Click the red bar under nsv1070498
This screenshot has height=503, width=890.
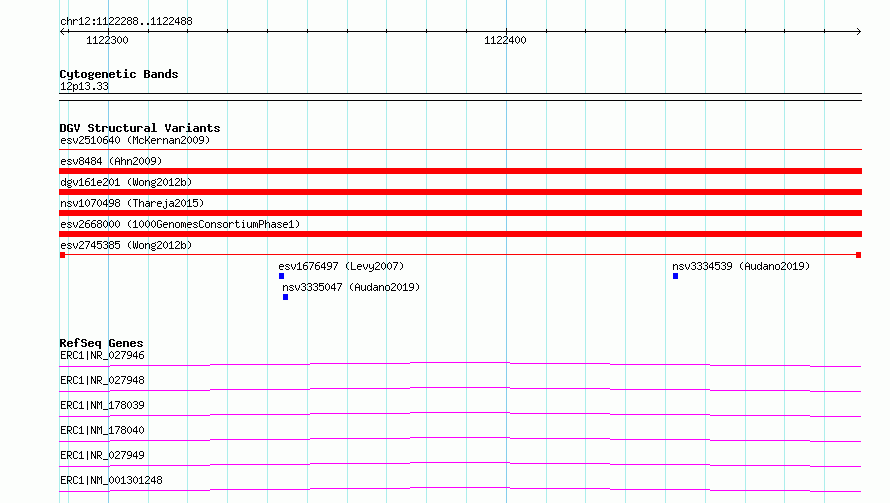(x=460, y=213)
